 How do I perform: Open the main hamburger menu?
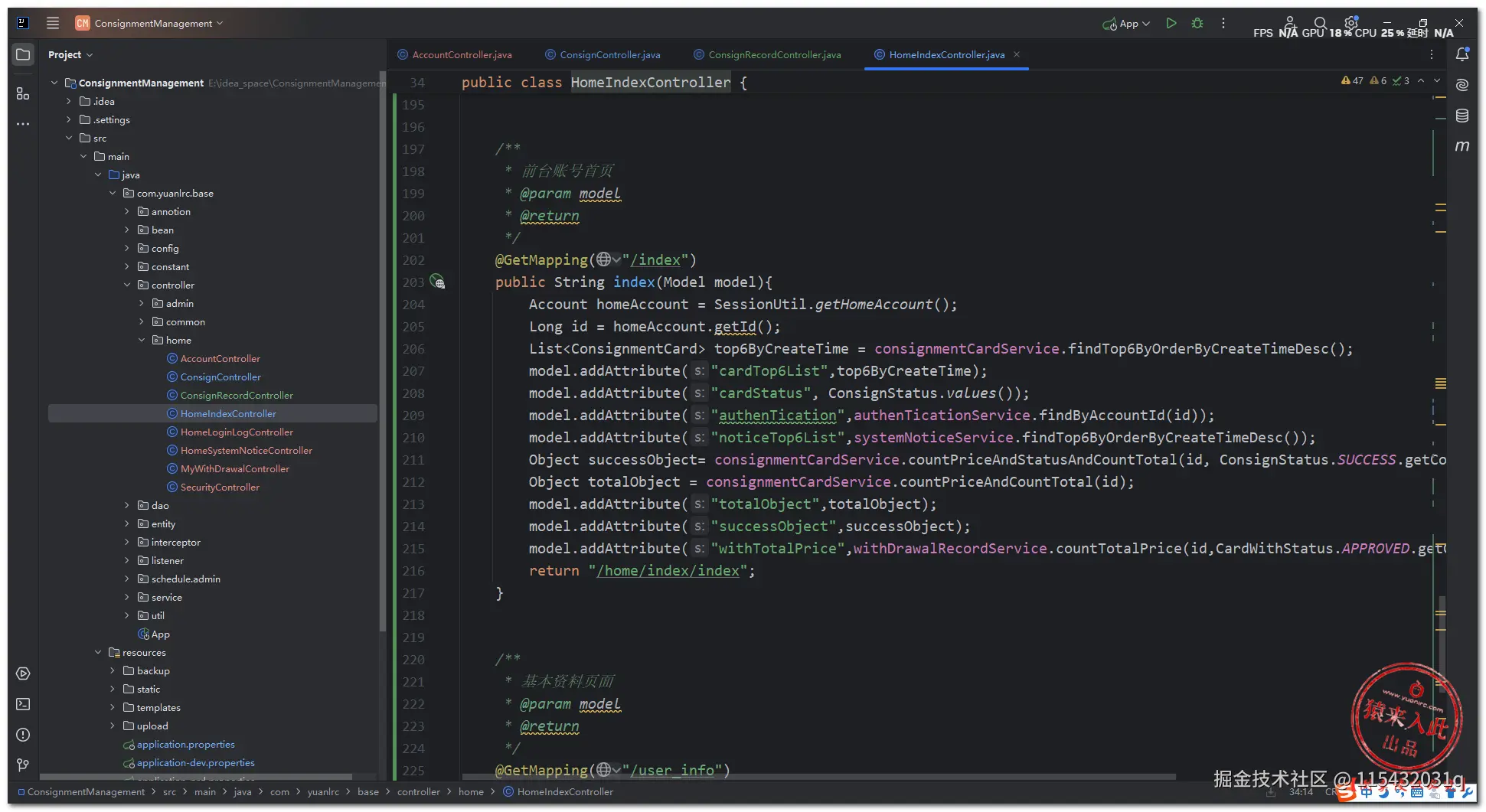pyautogui.click(x=52, y=23)
